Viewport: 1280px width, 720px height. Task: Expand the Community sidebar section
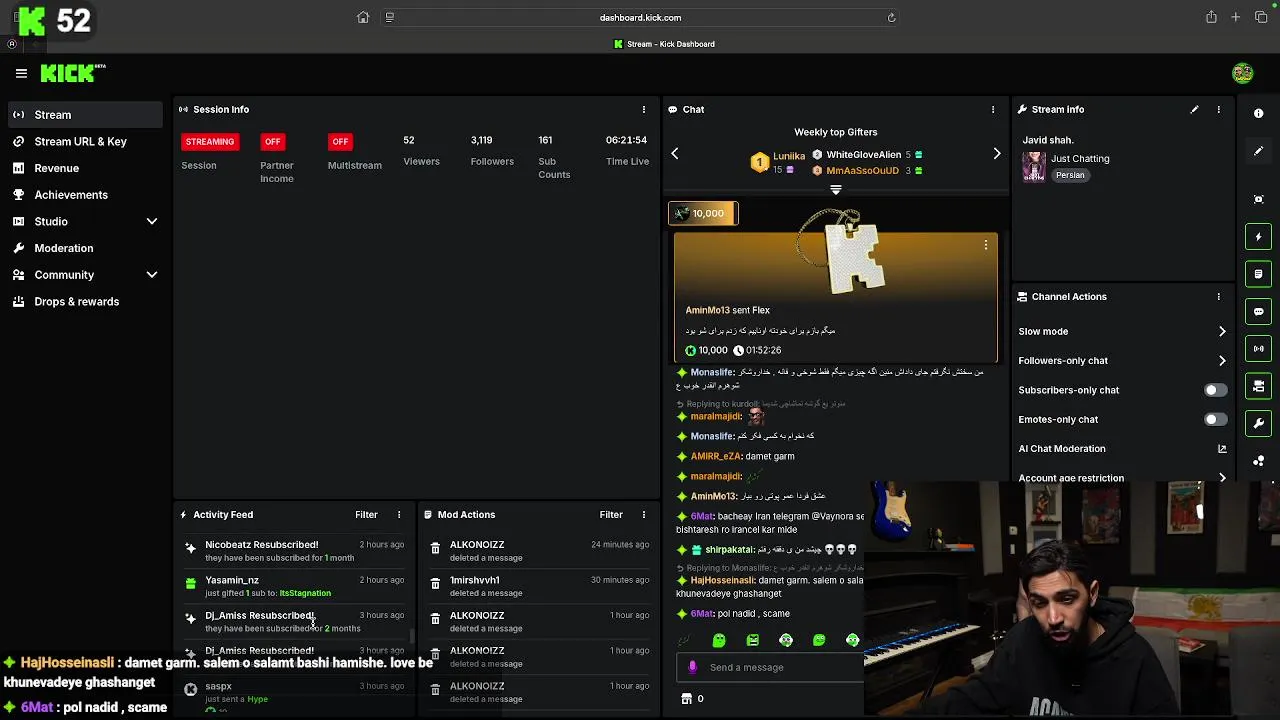tap(152, 275)
